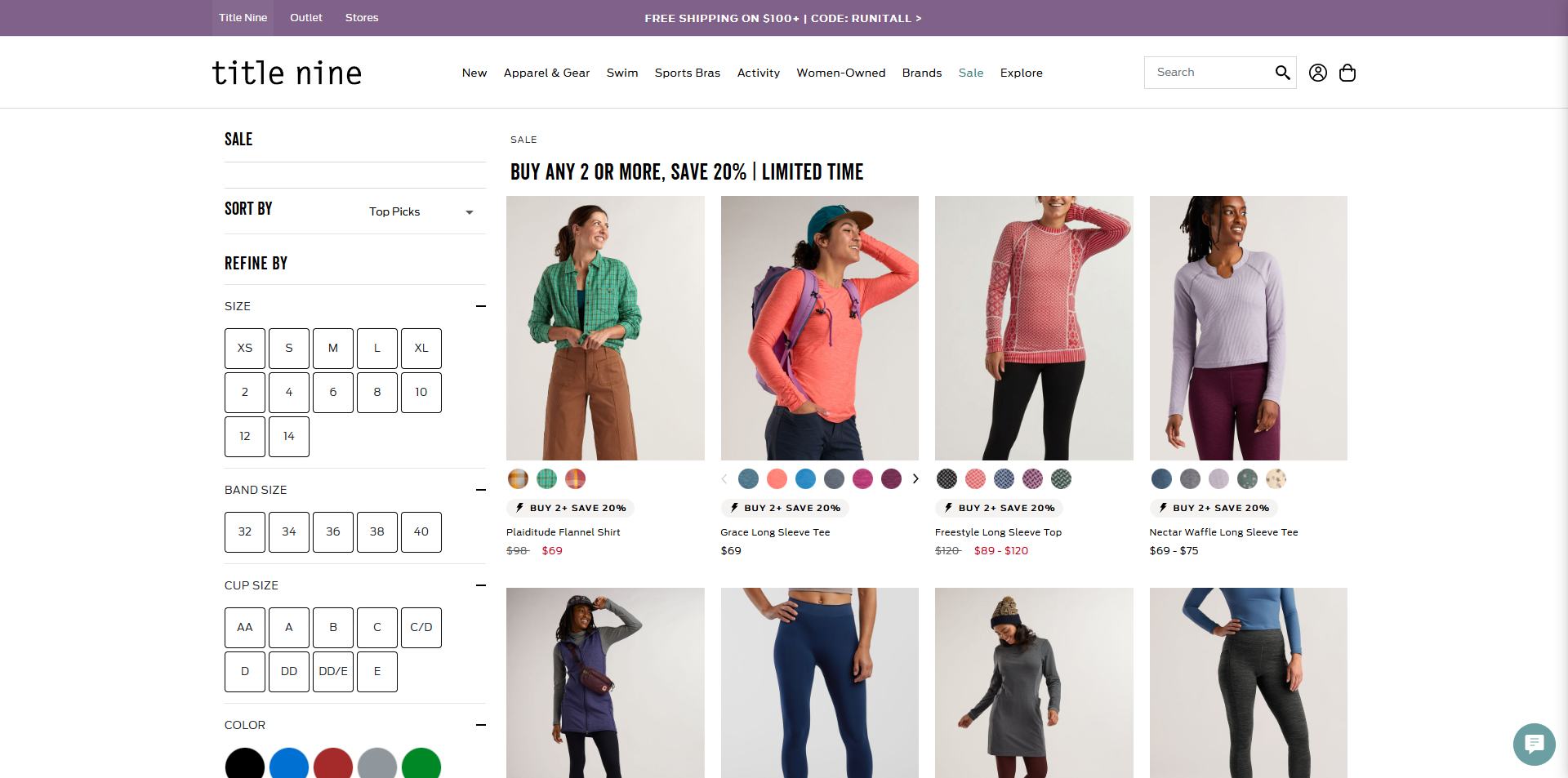
Task: Open the shopping bag icon
Action: click(1347, 73)
